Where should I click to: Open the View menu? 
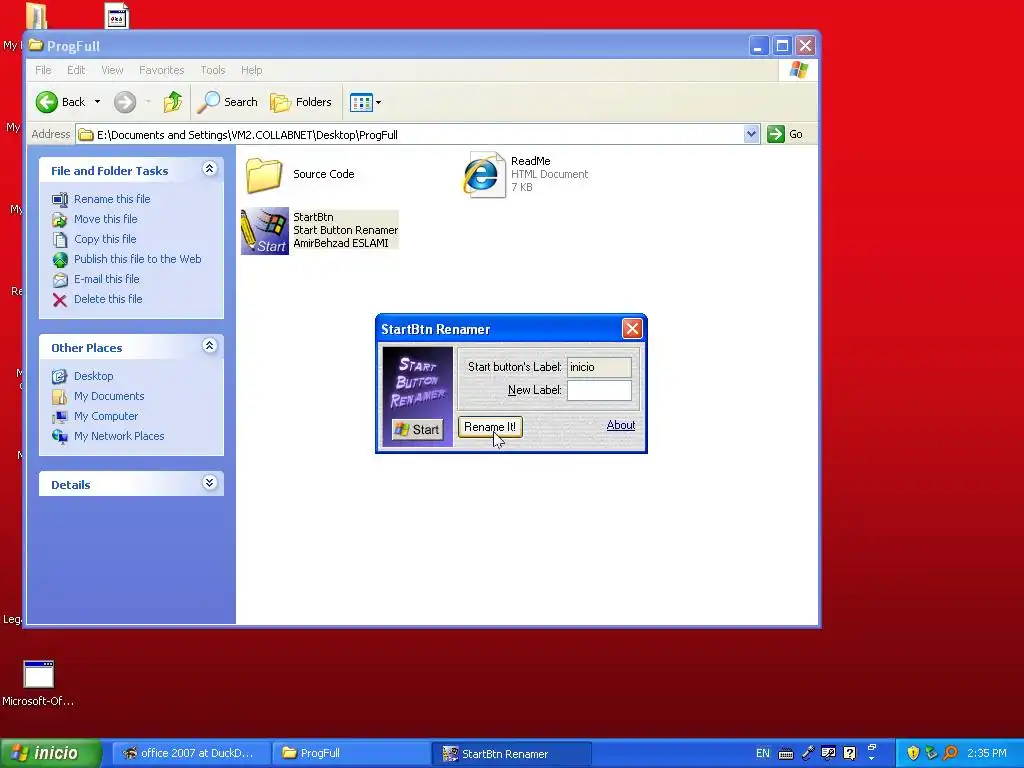pyautogui.click(x=112, y=70)
